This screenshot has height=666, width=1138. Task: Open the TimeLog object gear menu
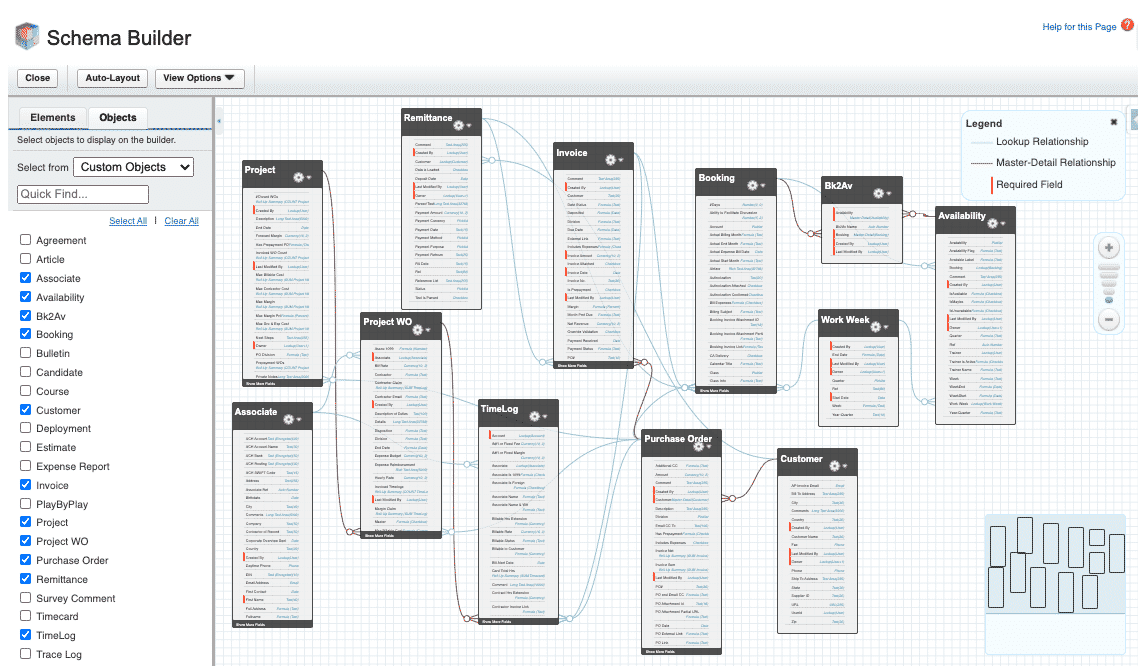point(537,416)
